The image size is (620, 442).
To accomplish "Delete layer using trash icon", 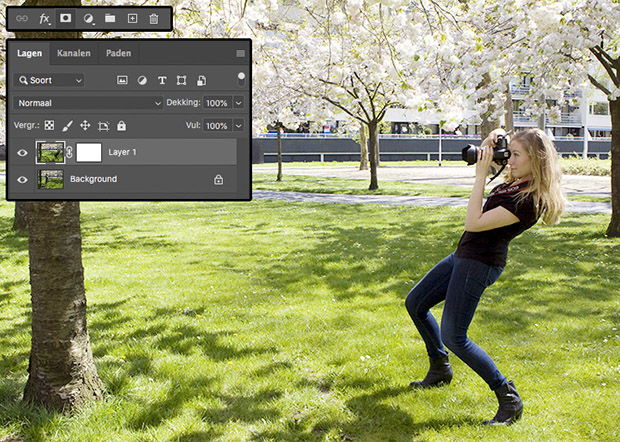I will click(154, 19).
